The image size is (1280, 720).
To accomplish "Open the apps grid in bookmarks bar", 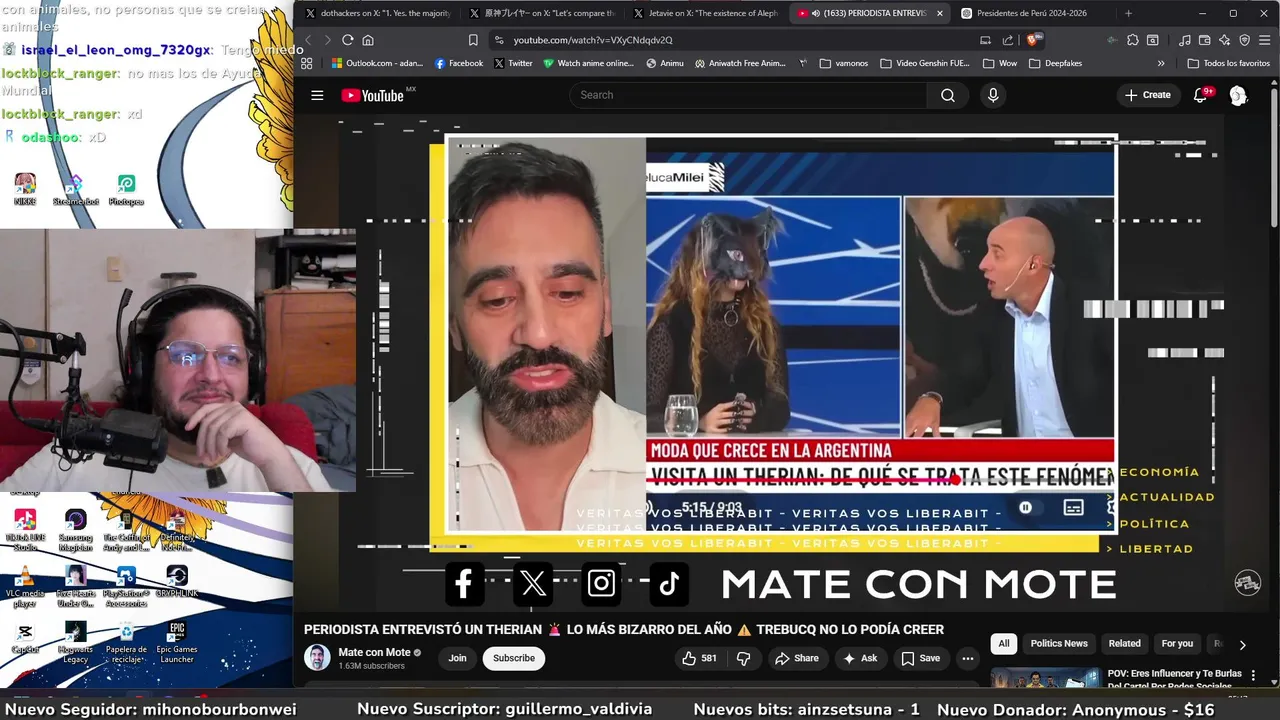I will pyautogui.click(x=306, y=63).
